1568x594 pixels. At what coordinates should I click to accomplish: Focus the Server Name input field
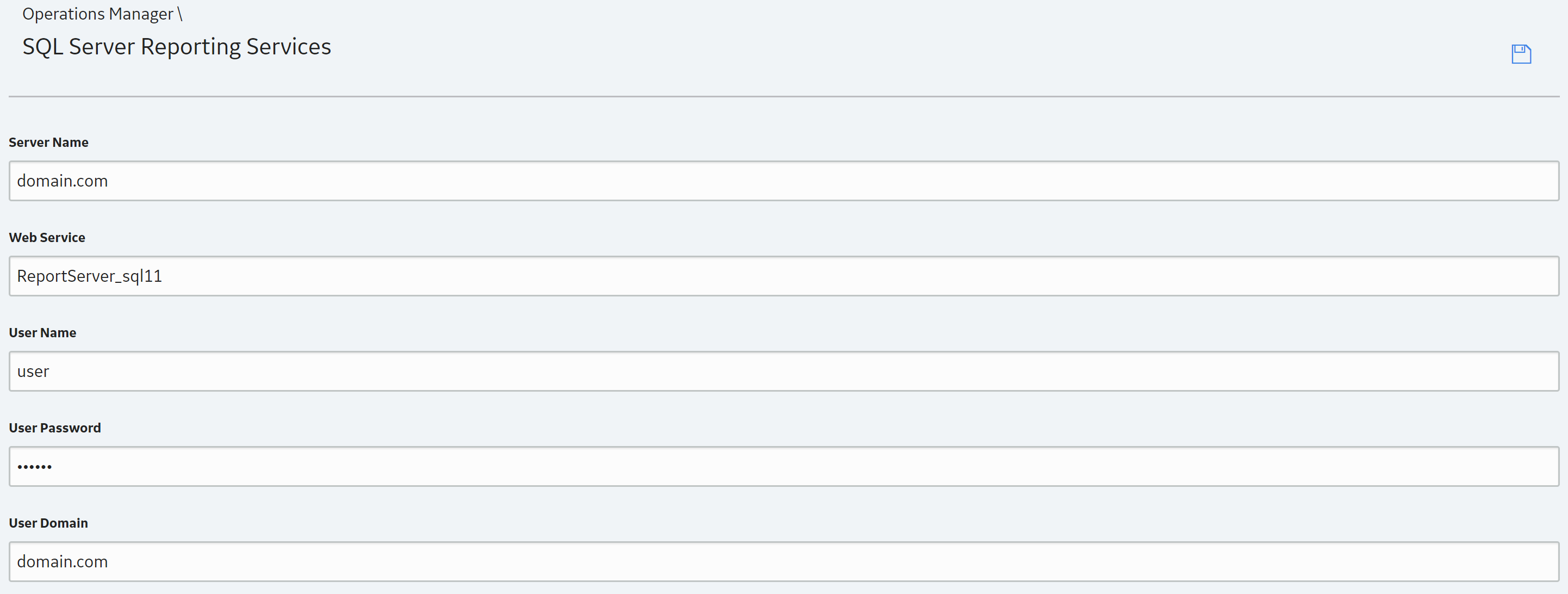tap(783, 181)
